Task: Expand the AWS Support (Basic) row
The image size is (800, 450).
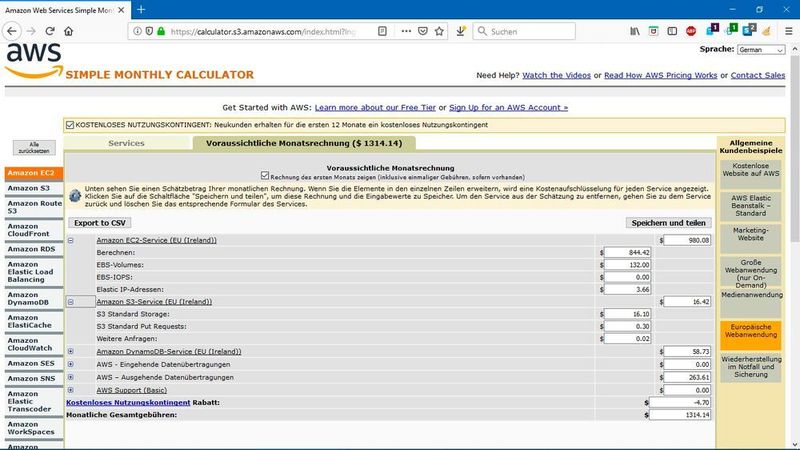Action: [70, 390]
